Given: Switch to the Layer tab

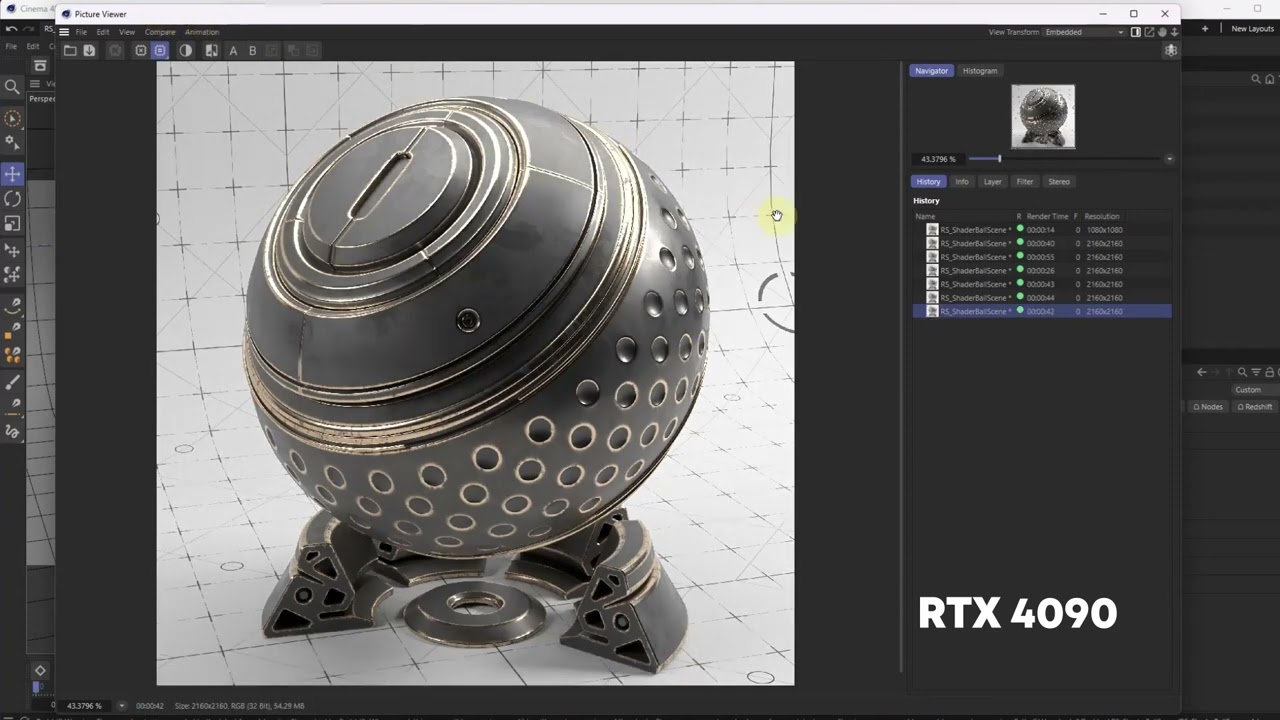Looking at the screenshot, I should tap(992, 182).
